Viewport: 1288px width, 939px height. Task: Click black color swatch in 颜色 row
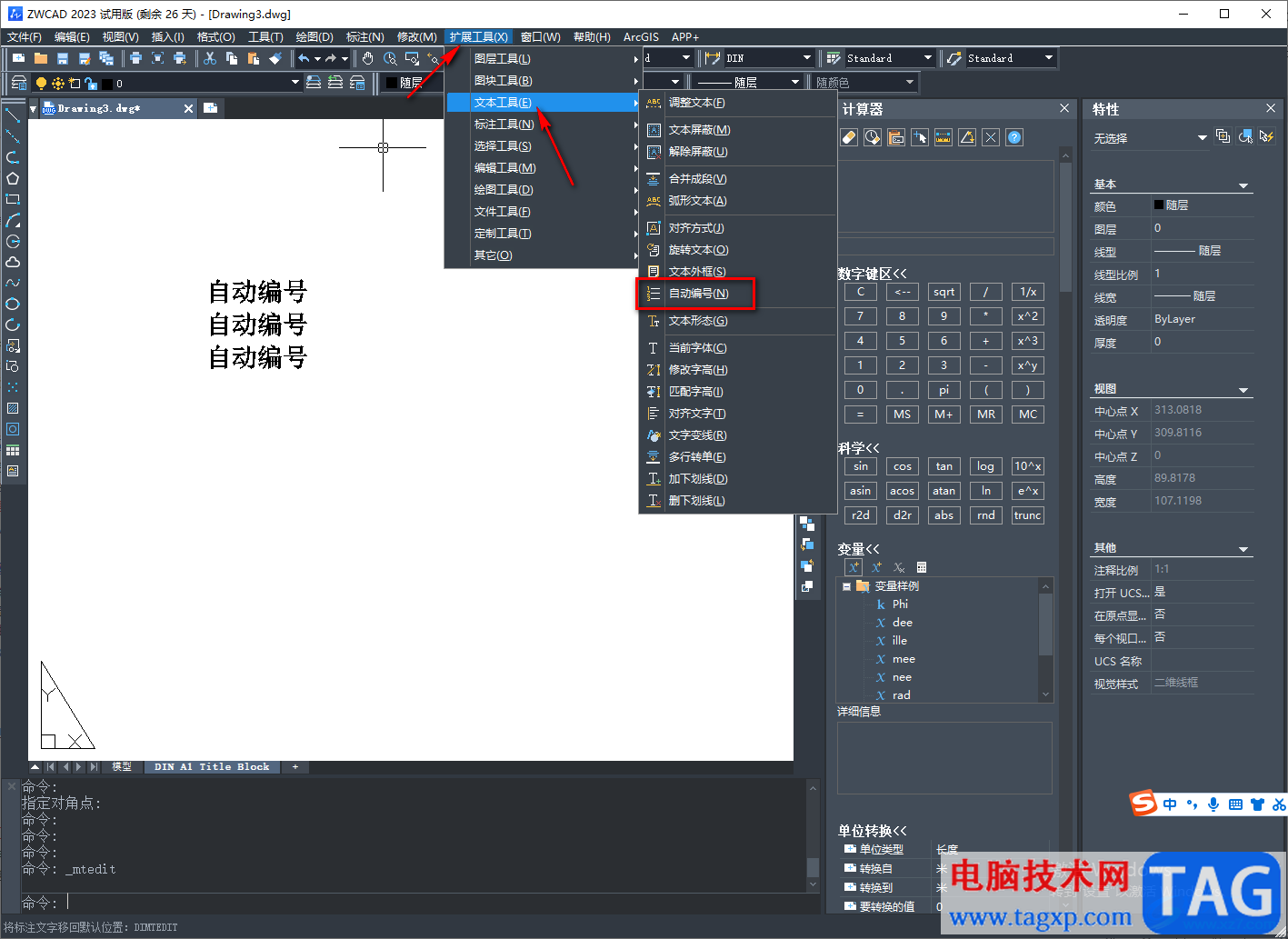pos(1159,205)
